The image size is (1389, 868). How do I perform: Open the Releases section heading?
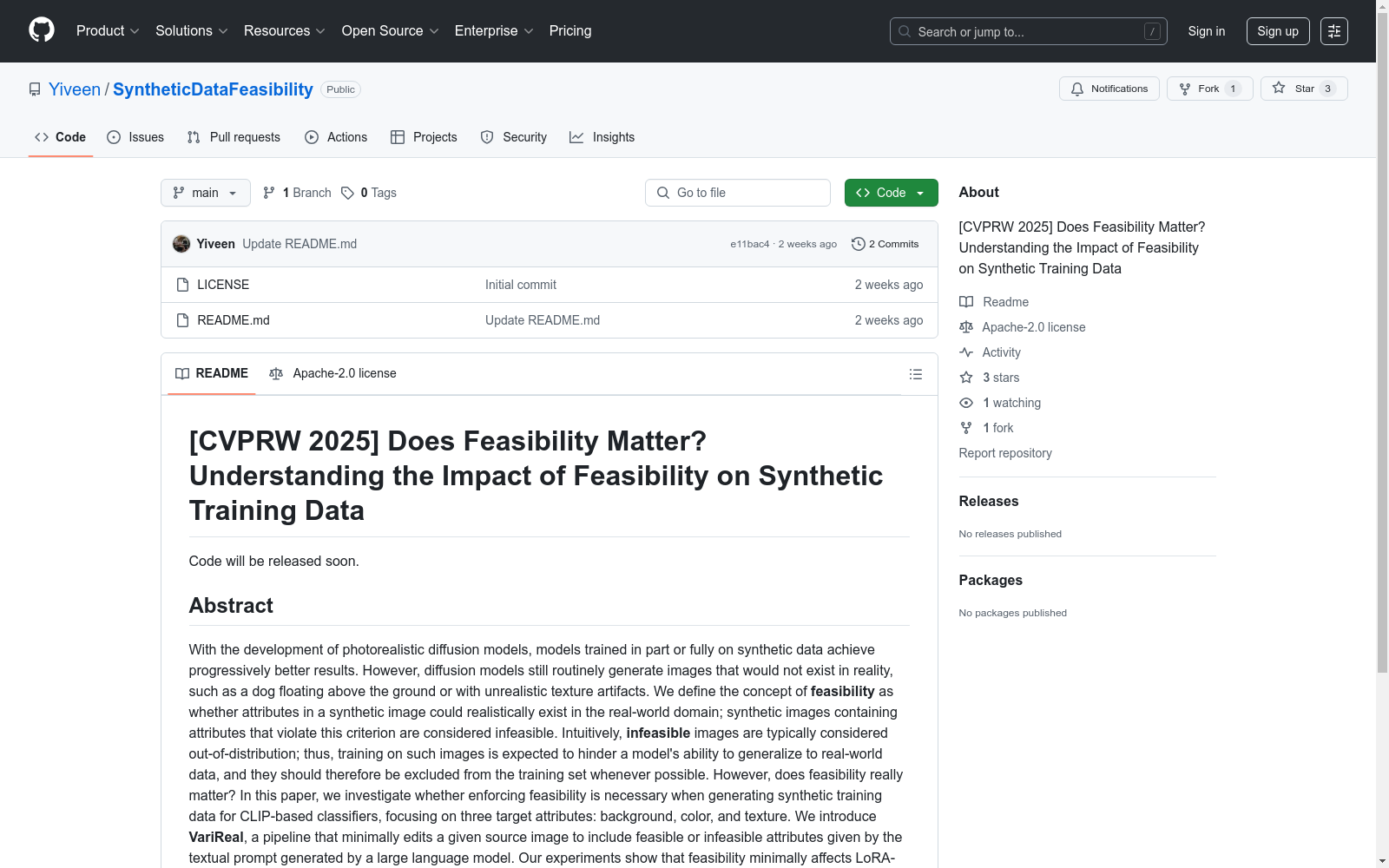(x=989, y=501)
